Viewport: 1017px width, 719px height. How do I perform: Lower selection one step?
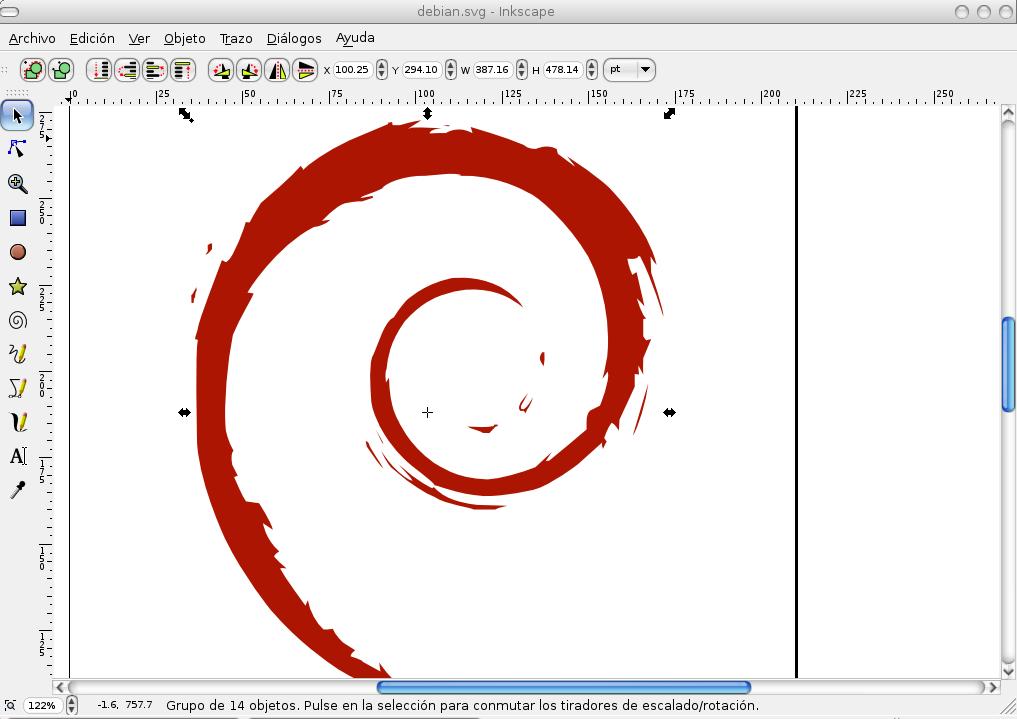[x=127, y=69]
